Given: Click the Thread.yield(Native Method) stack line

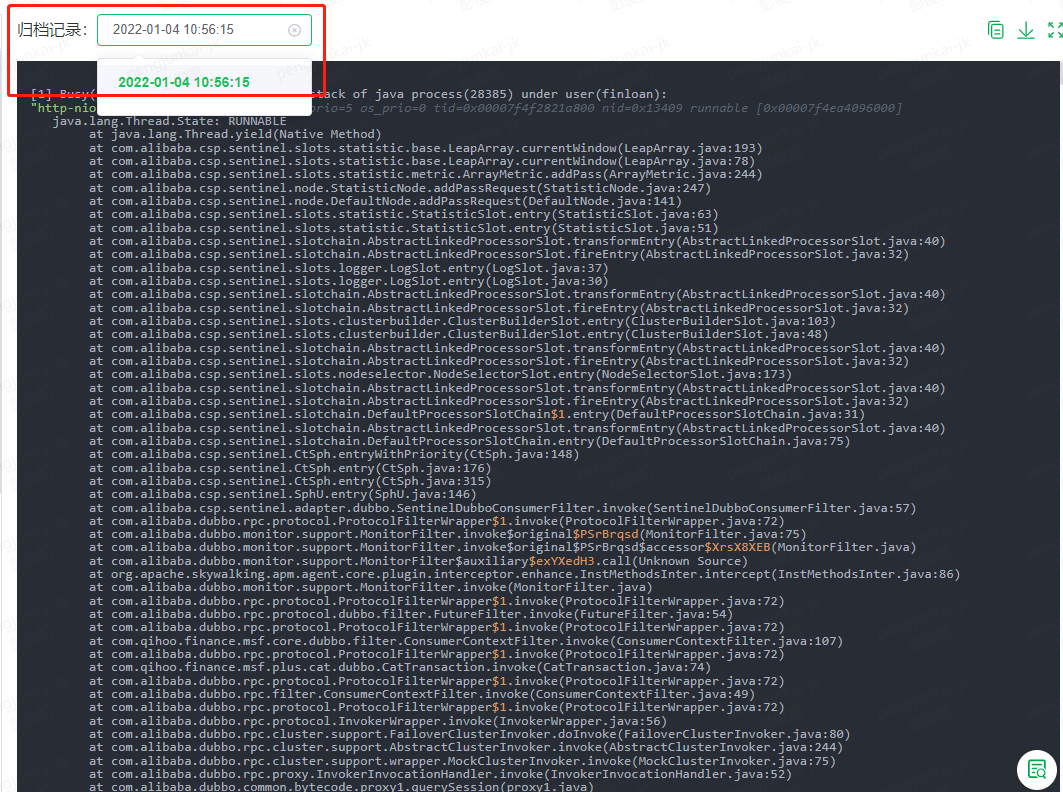Looking at the screenshot, I should point(235,134).
